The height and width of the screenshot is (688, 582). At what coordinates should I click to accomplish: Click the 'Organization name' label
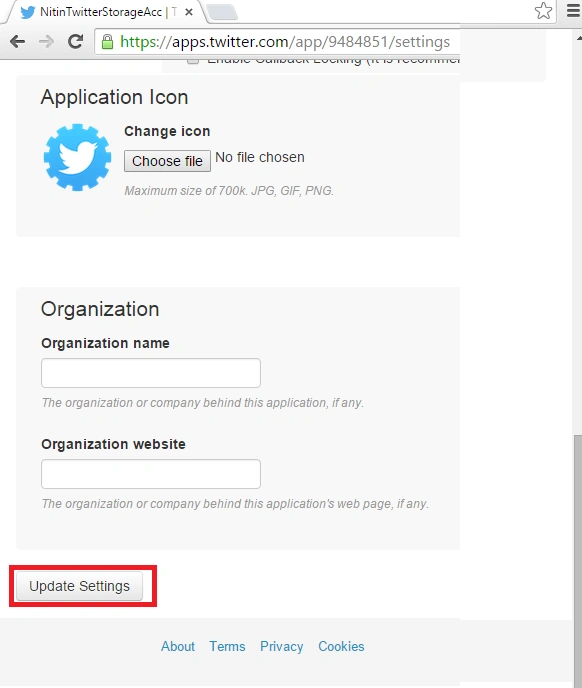click(105, 343)
